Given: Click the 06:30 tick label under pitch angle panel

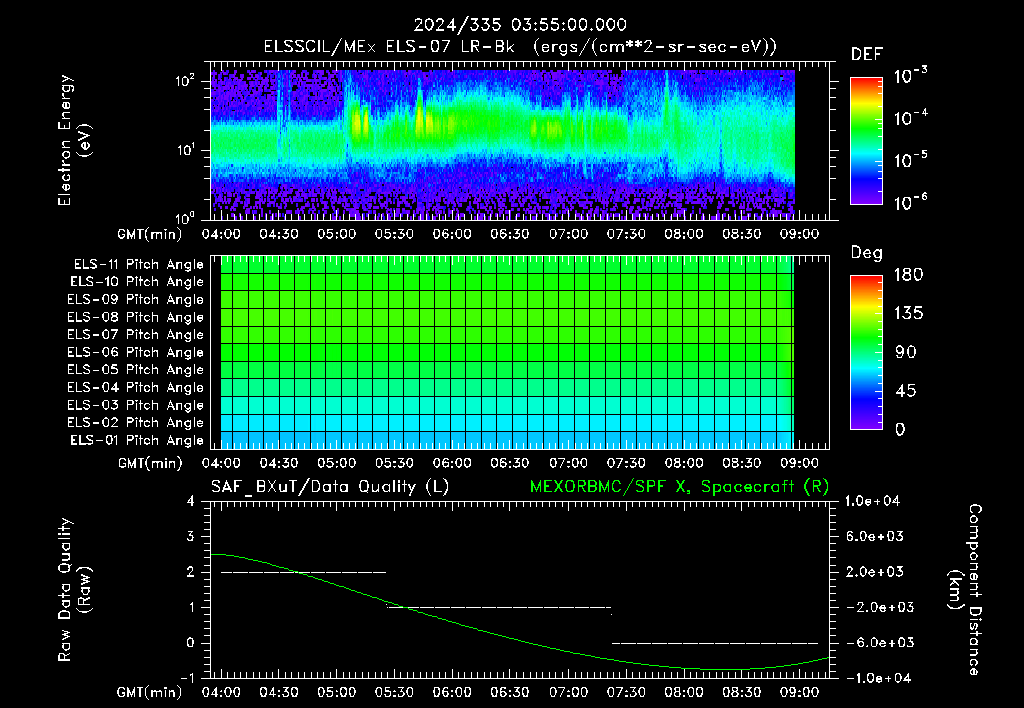Looking at the screenshot, I should click(510, 463).
